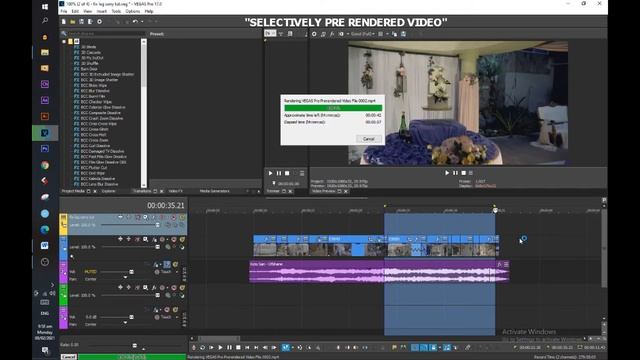Create a new project from toolbar

point(64,22)
